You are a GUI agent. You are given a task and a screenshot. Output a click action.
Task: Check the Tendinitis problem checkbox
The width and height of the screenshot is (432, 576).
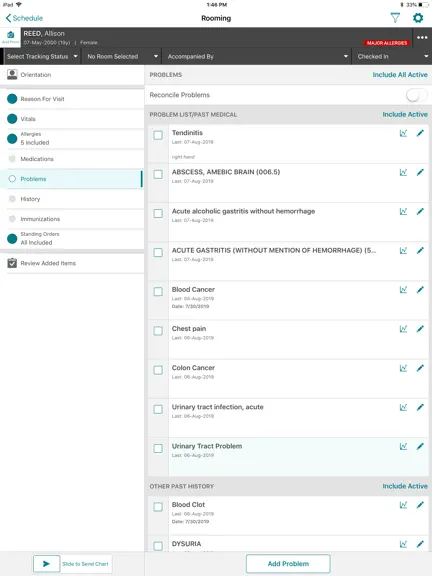point(158,135)
